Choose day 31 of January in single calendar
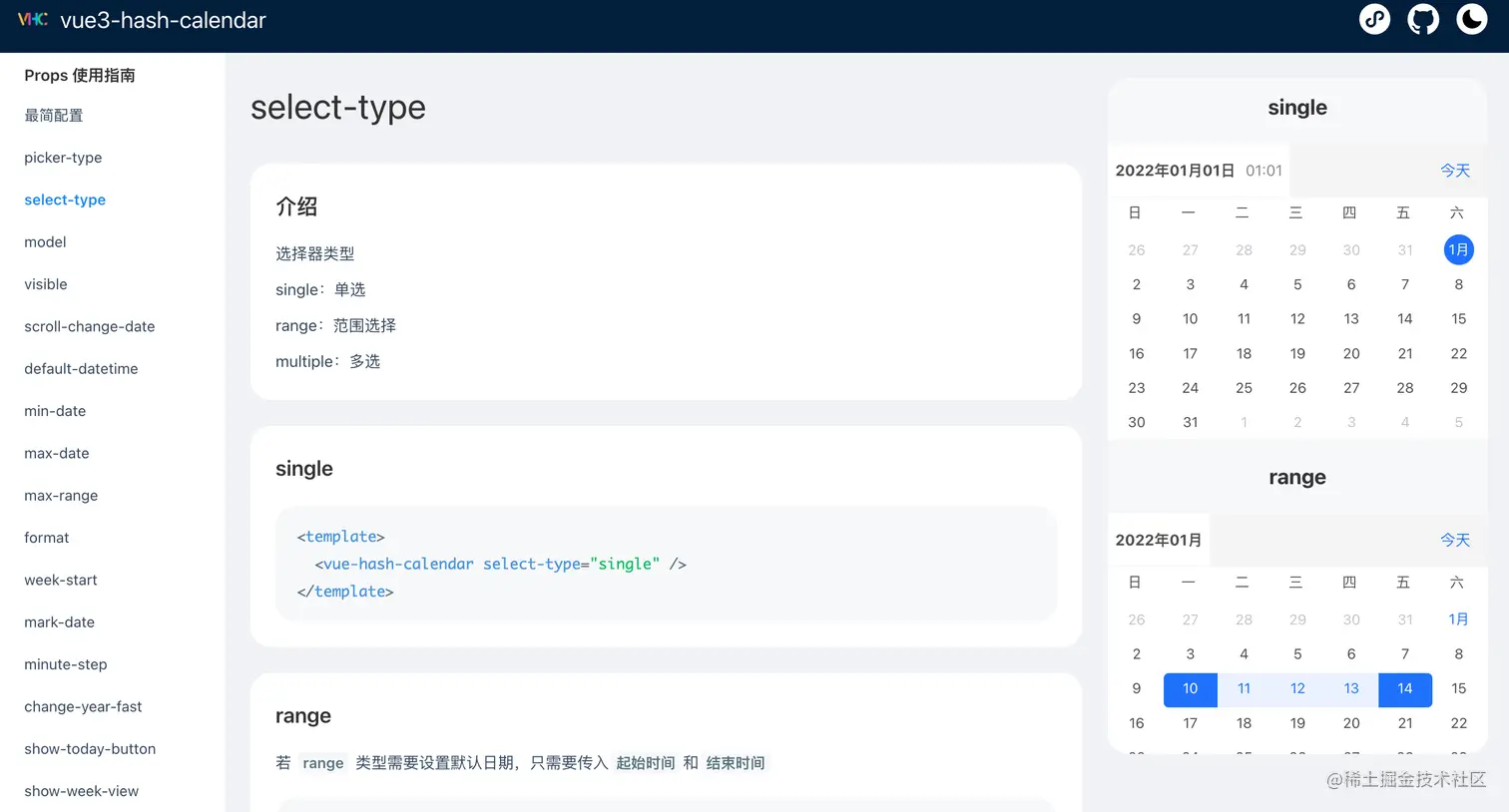 click(x=1190, y=422)
